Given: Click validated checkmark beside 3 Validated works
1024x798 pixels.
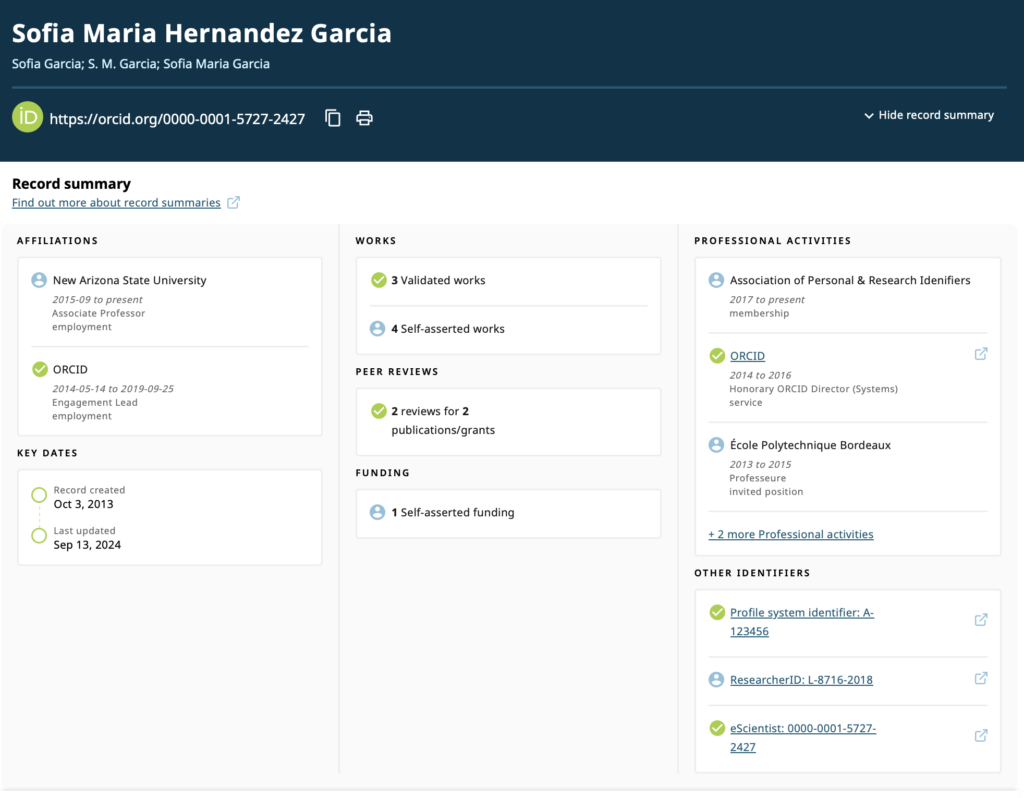Looking at the screenshot, I should point(379,281).
